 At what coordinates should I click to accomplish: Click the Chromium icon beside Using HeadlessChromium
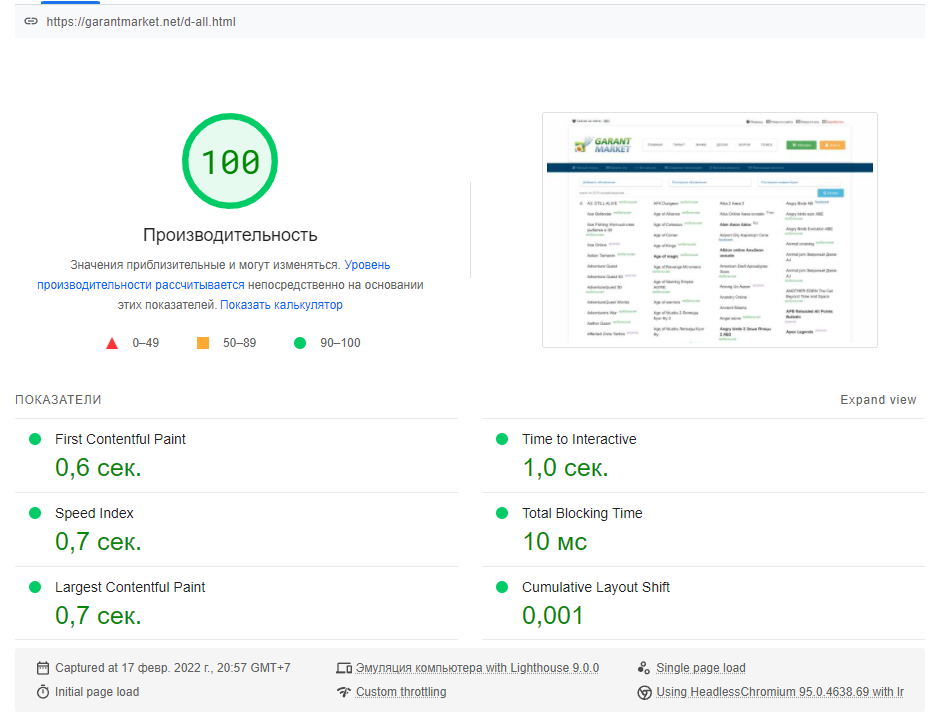644,692
